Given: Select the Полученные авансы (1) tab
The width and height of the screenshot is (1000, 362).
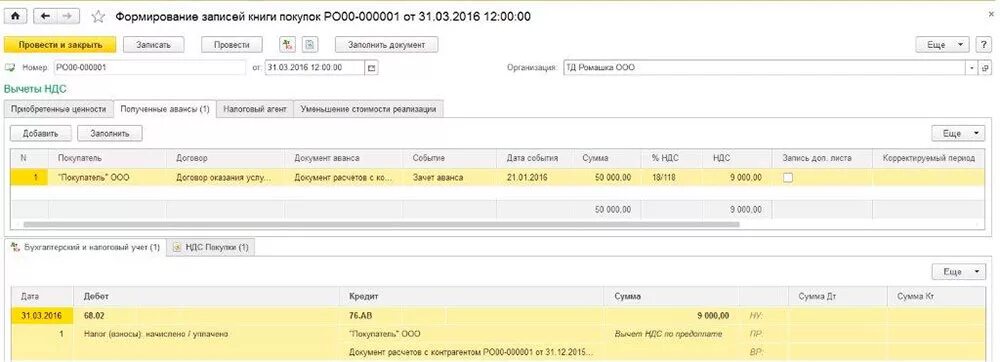Looking at the screenshot, I should tap(165, 109).
